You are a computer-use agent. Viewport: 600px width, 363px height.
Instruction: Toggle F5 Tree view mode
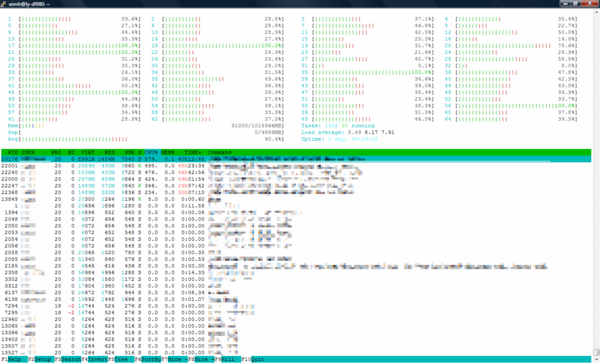(121, 360)
